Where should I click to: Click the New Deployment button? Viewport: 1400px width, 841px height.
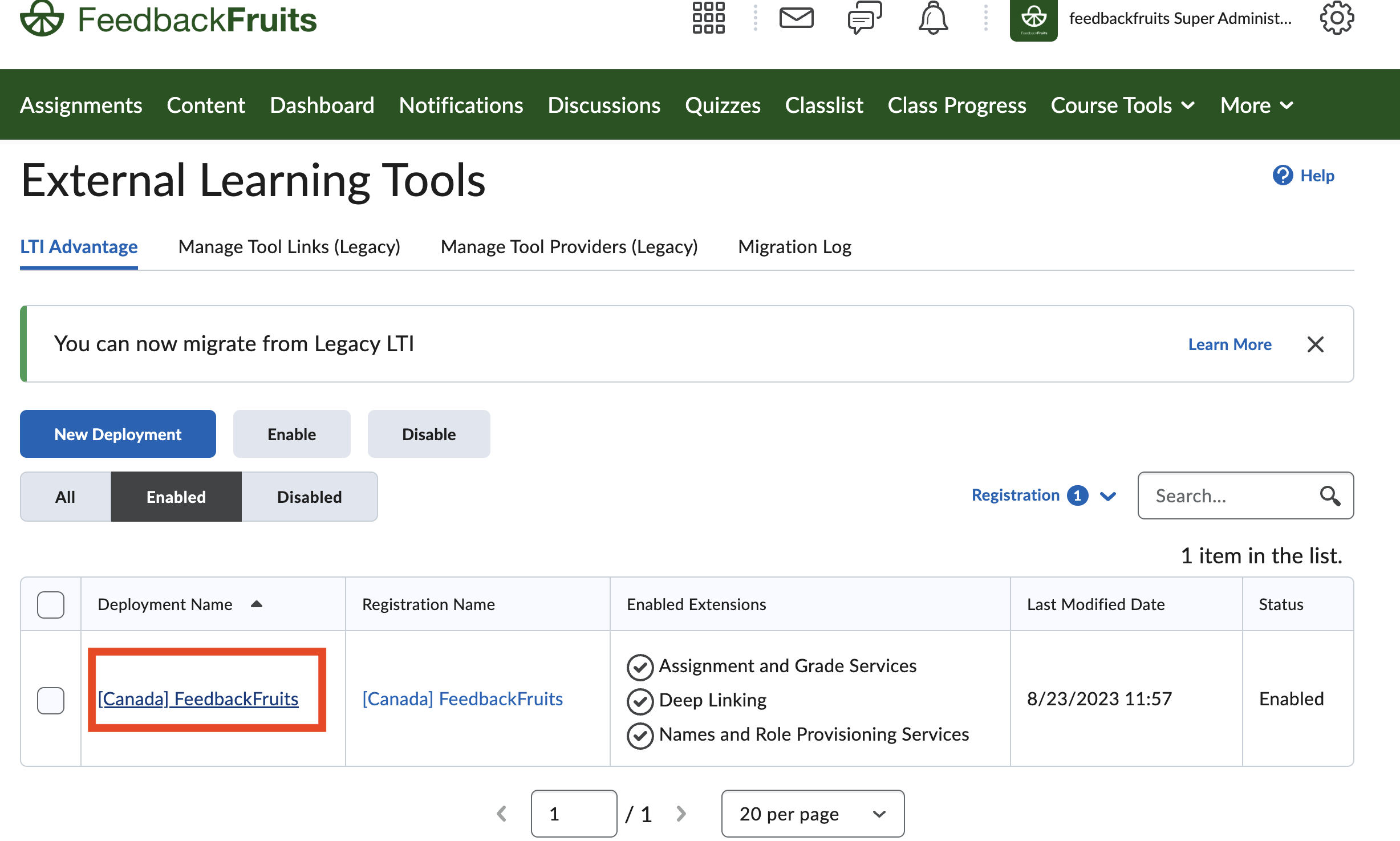pyautogui.click(x=118, y=434)
